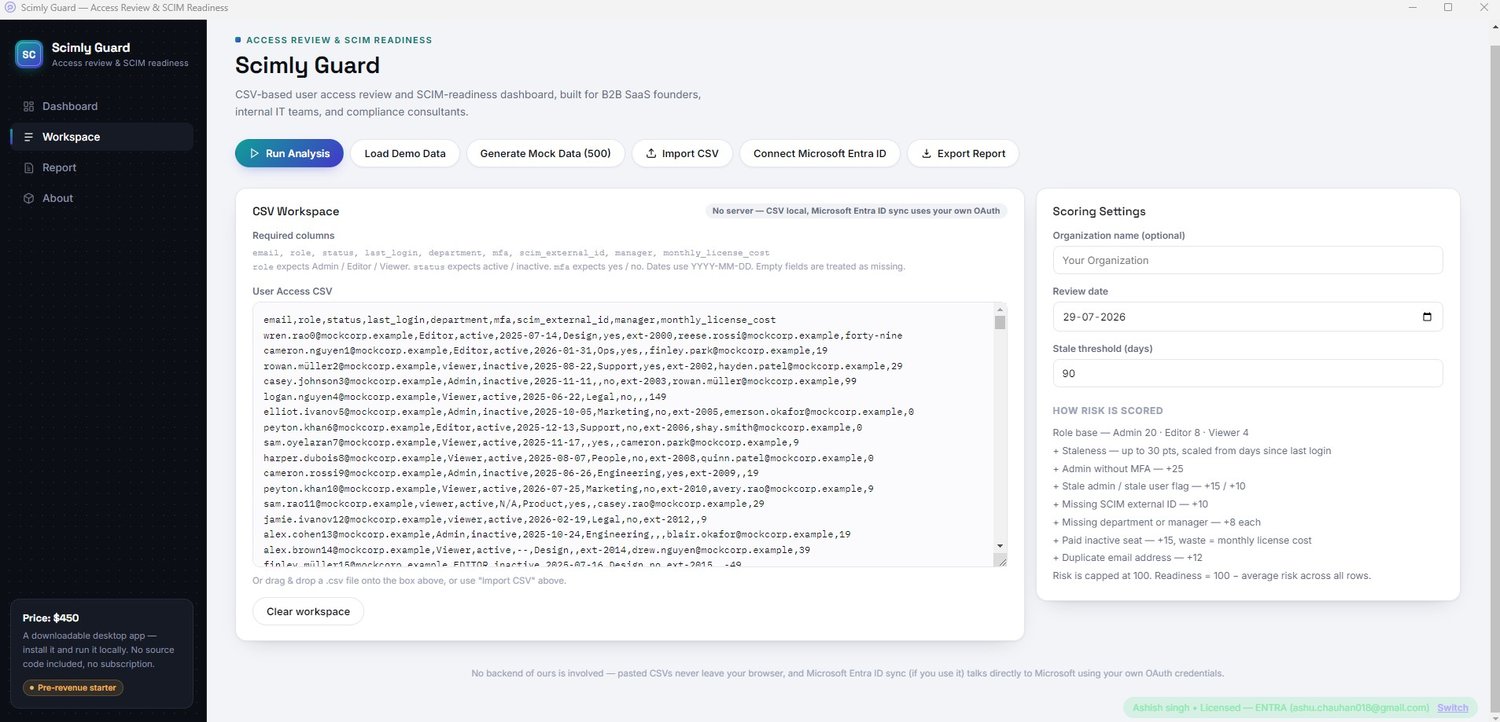1500x722 pixels.
Task: Click the About cube icon
Action: tap(29, 198)
